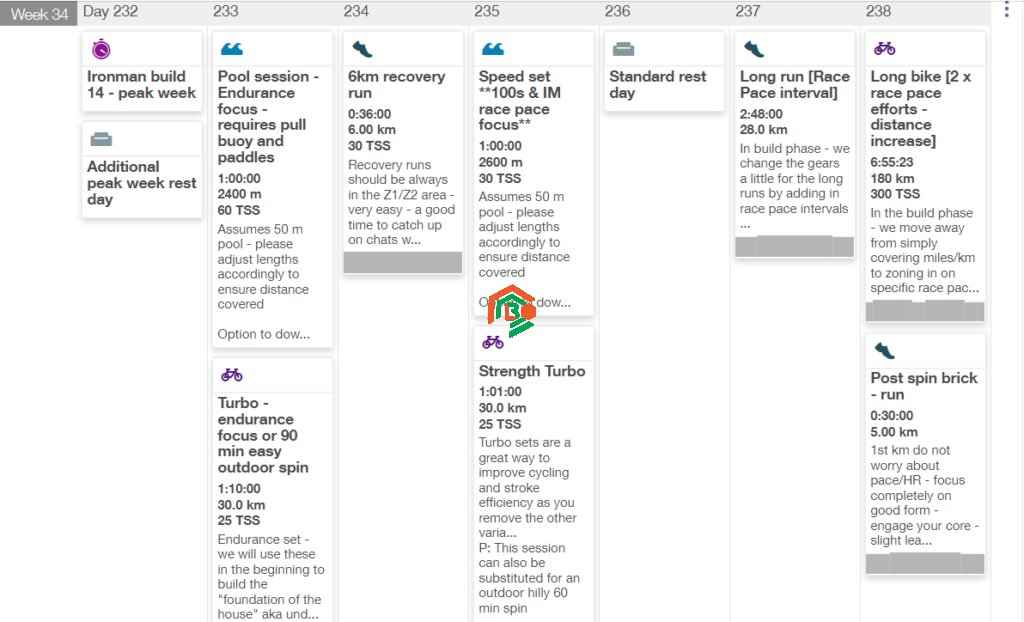
Task: Click the couch icon on Additional peak week rest day
Action: [x=101, y=140]
